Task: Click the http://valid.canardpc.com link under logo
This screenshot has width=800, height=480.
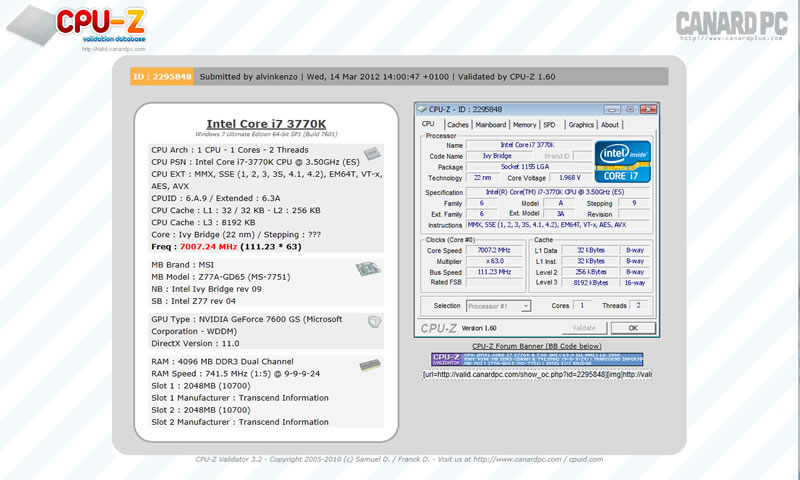Action: point(114,49)
